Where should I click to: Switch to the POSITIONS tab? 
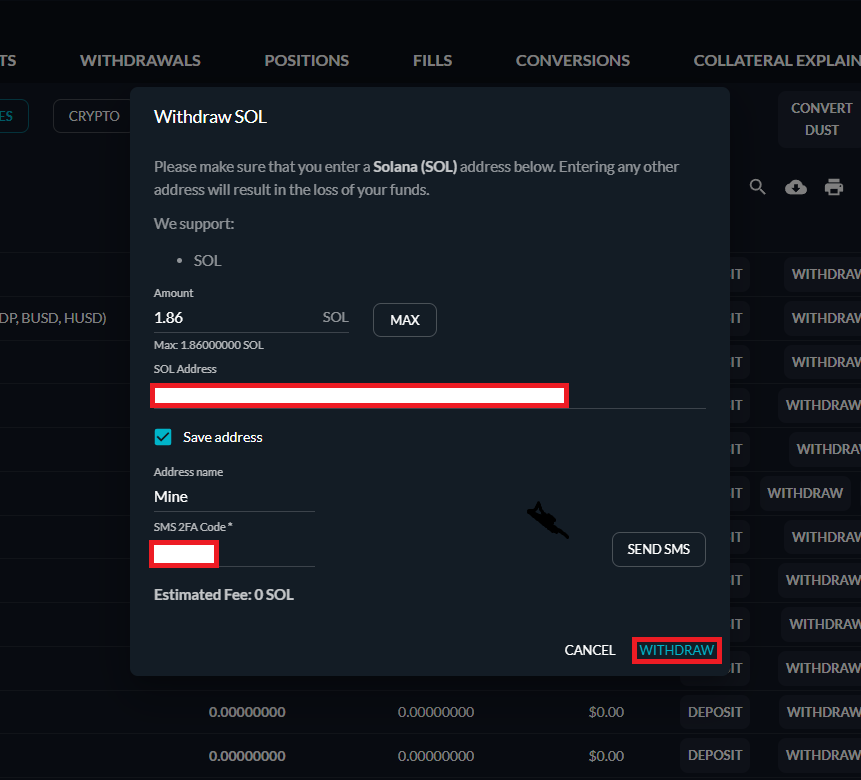click(306, 60)
